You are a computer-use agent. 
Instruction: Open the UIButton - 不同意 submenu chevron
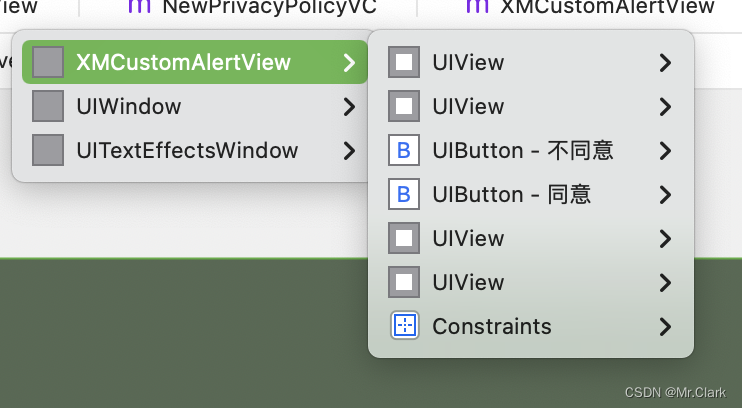point(665,151)
